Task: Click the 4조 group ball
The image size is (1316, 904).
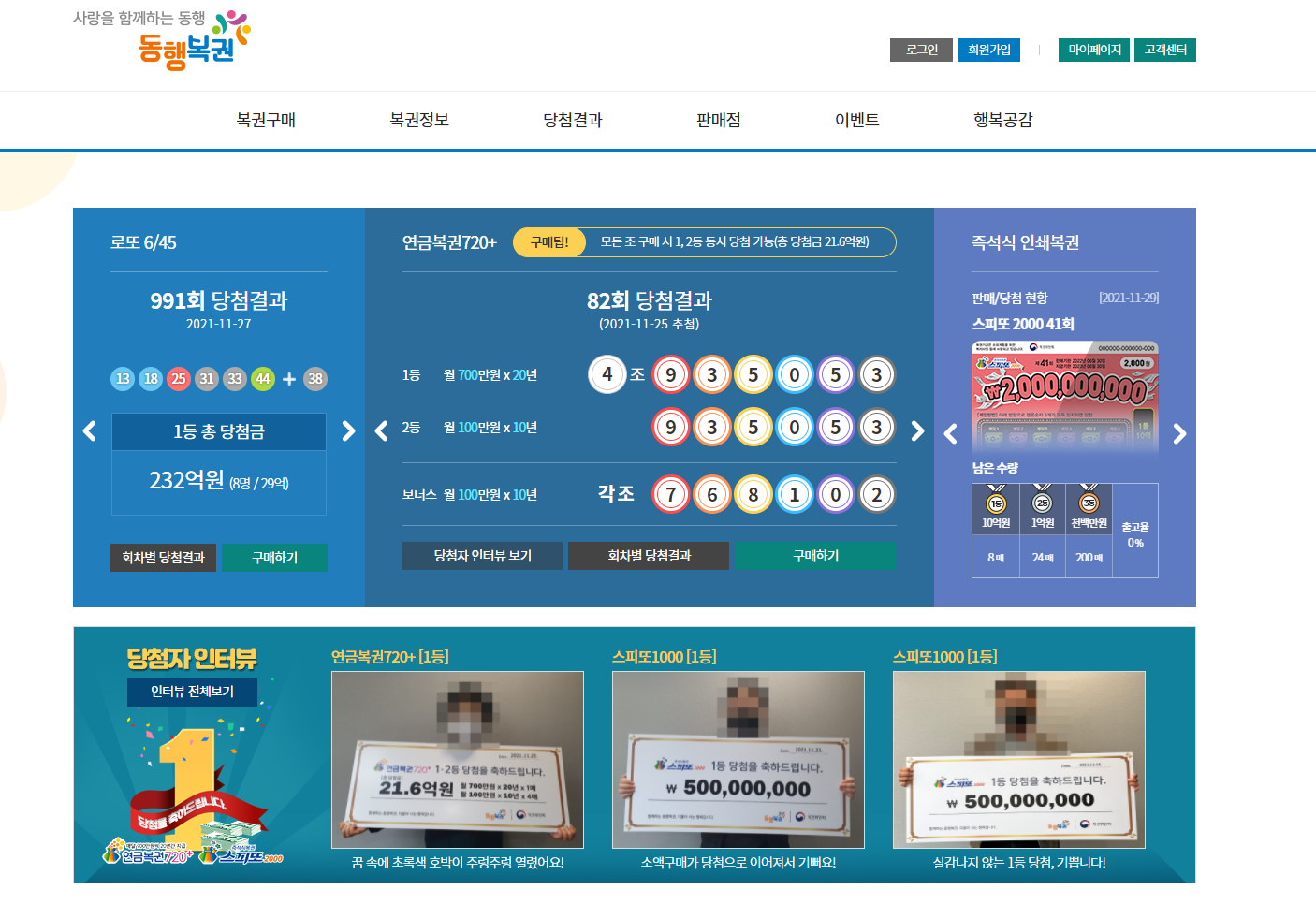Action: click(607, 374)
